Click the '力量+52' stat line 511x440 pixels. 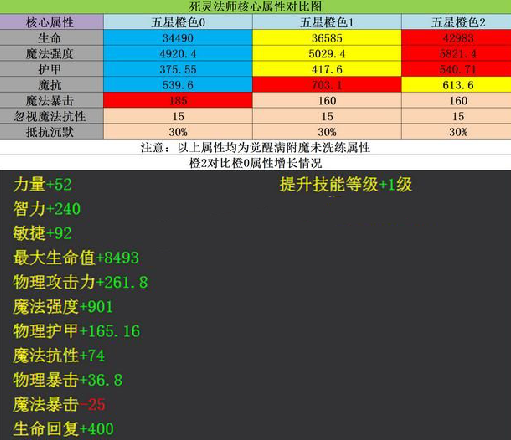43,184
